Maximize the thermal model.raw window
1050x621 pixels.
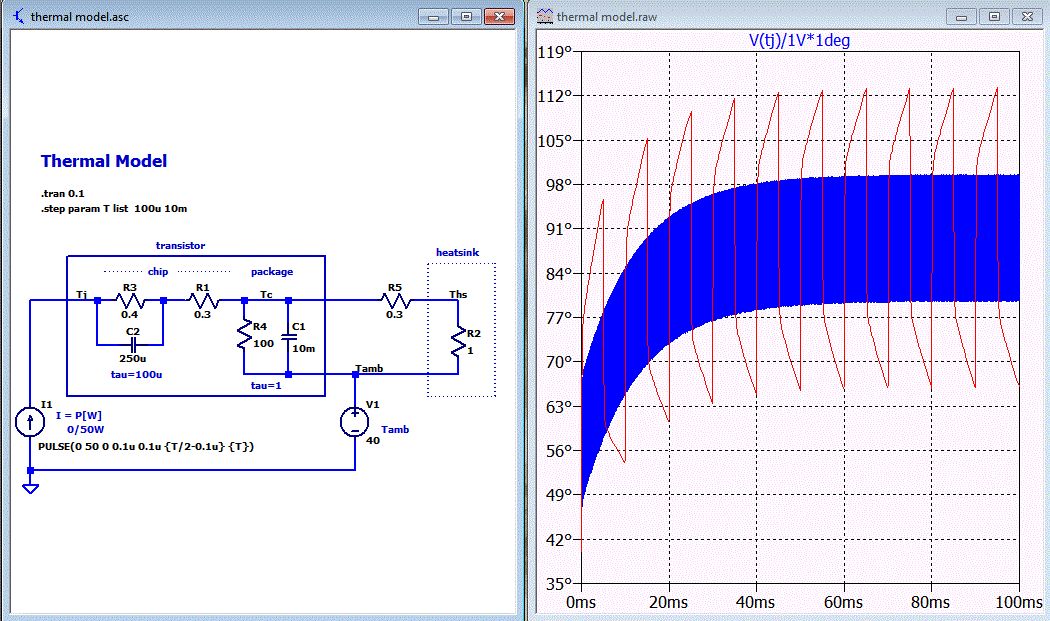(993, 16)
